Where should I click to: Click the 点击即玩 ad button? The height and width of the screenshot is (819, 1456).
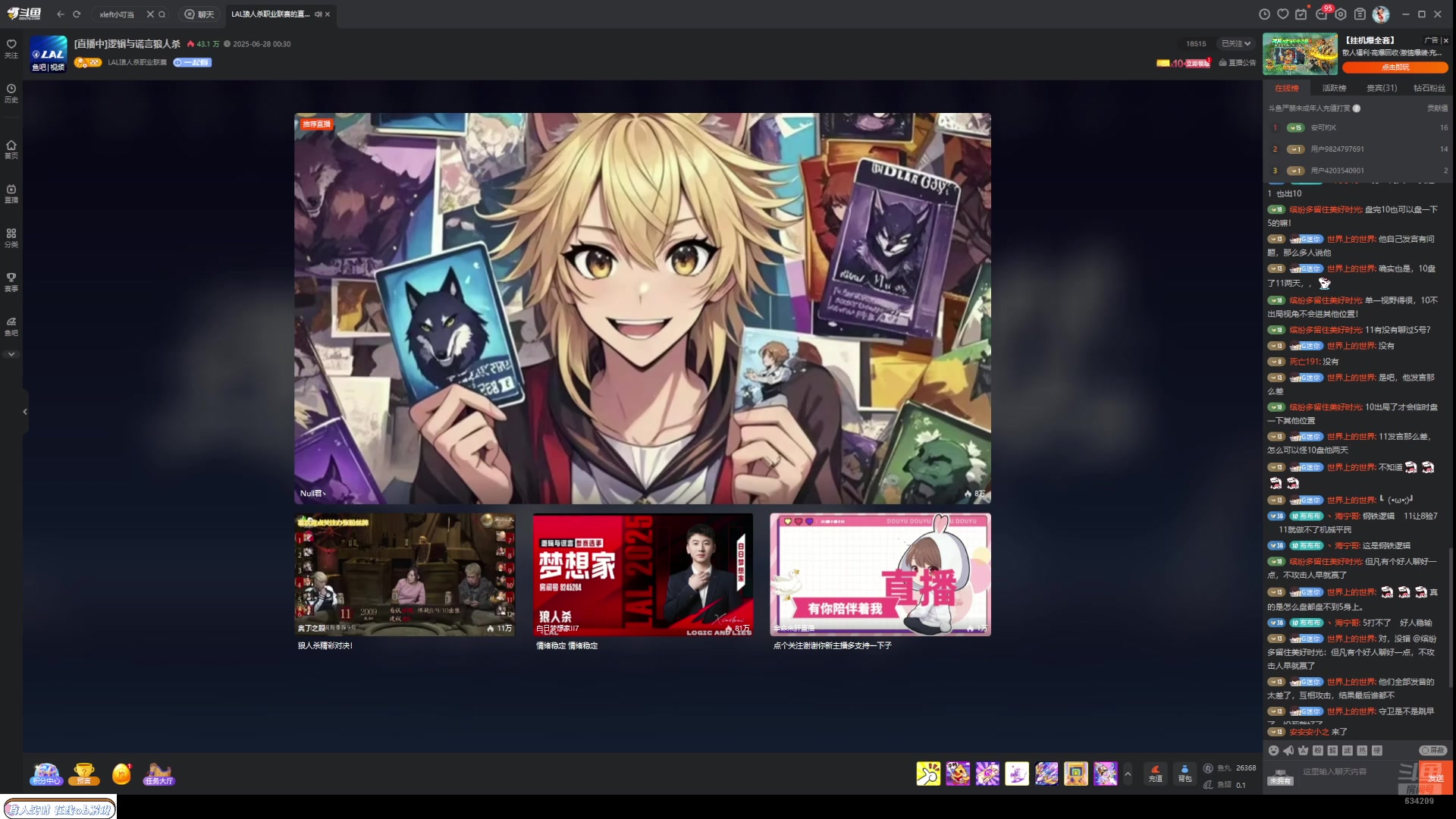click(1395, 67)
